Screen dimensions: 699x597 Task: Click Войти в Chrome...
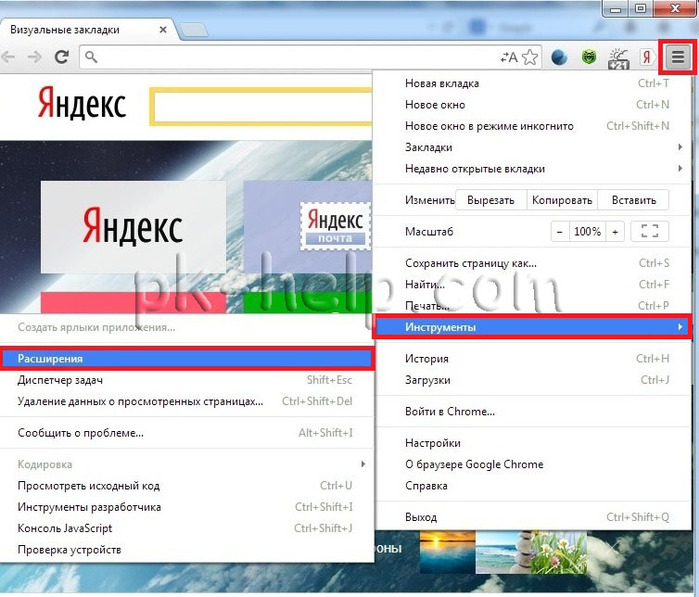click(x=533, y=412)
